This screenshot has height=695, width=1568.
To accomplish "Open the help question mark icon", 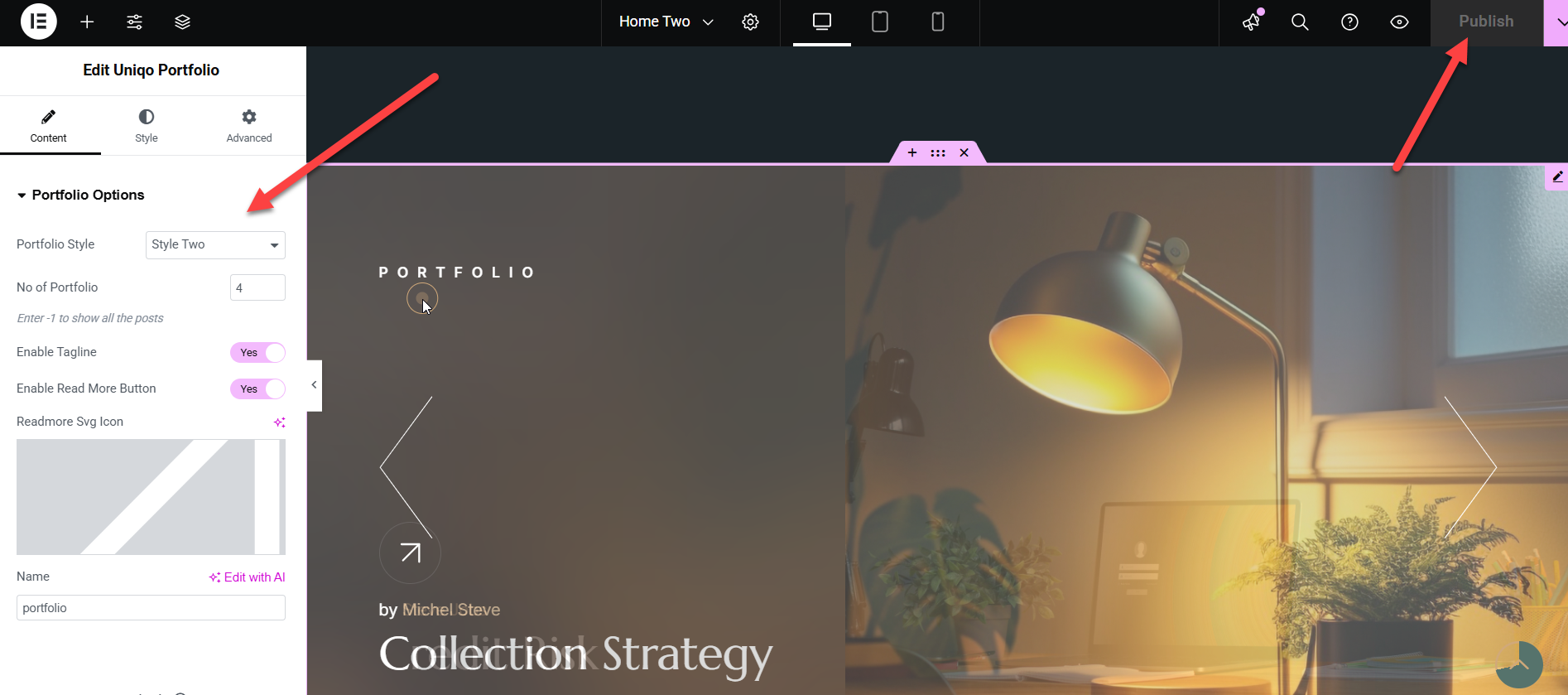I will (x=1349, y=22).
